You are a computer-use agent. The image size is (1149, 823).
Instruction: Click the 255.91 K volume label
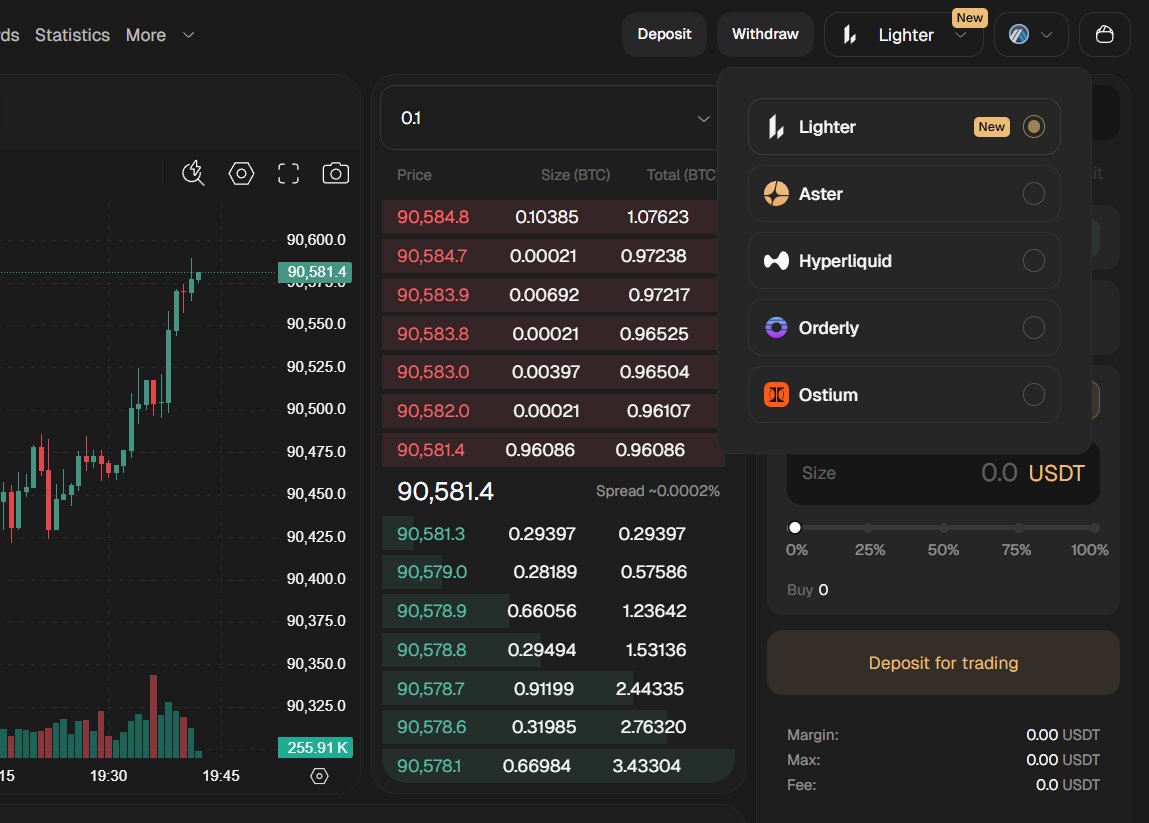(x=316, y=748)
